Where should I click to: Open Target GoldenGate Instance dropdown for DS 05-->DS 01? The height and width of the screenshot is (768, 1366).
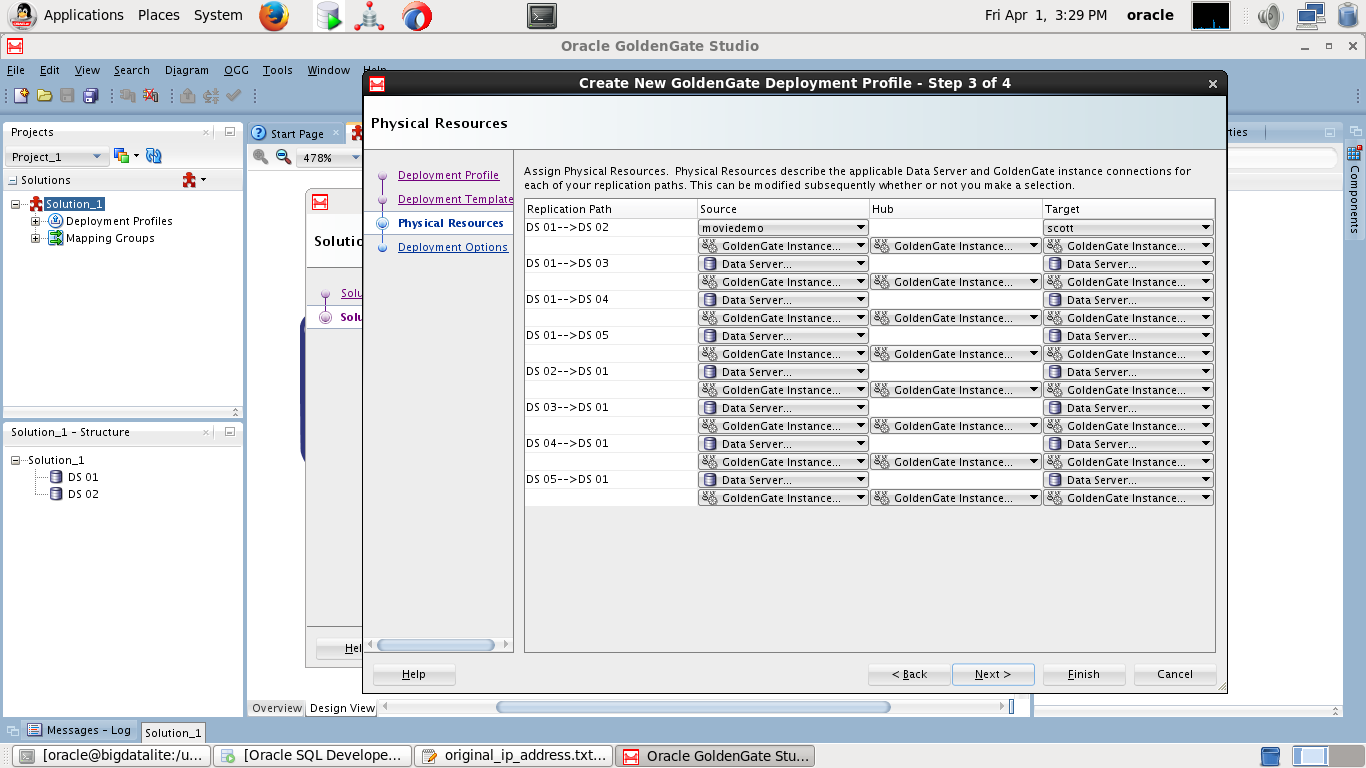pos(1128,498)
